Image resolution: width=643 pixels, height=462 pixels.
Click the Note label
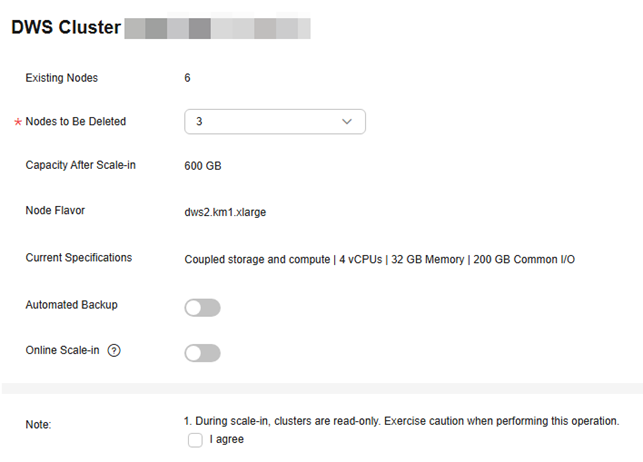pos(38,424)
